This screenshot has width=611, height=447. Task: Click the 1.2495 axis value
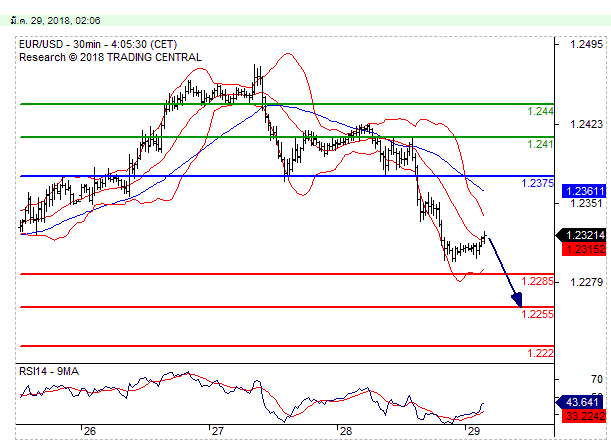(586, 44)
